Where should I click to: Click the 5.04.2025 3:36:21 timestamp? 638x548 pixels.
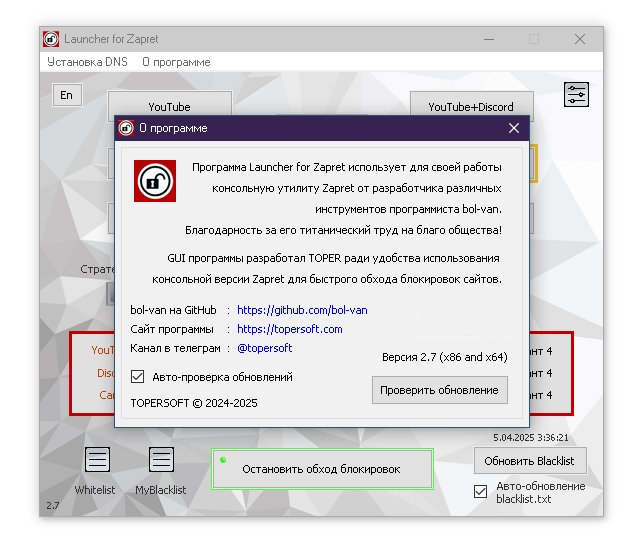click(x=531, y=438)
